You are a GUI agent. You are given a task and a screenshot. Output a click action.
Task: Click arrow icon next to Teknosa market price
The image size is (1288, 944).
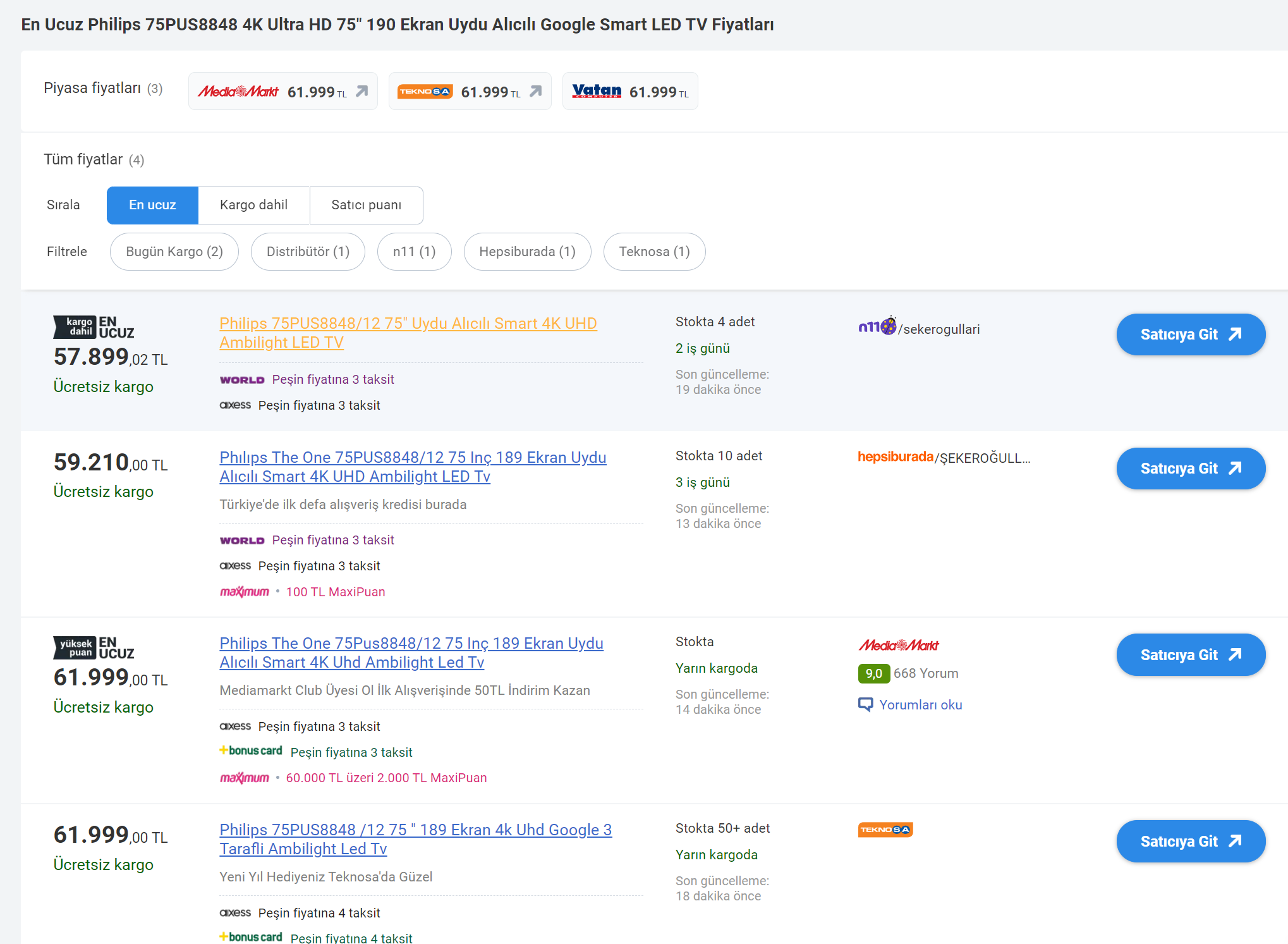pyautogui.click(x=535, y=92)
